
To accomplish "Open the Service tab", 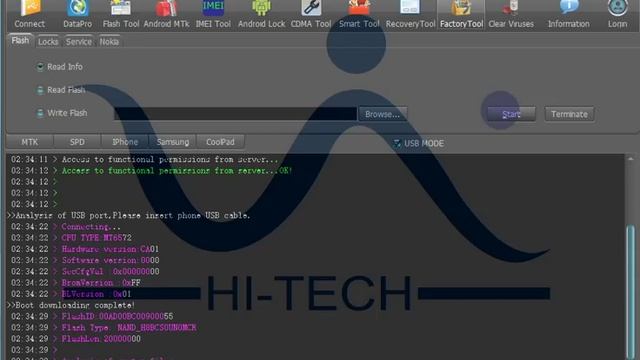I will pyautogui.click(x=79, y=42).
